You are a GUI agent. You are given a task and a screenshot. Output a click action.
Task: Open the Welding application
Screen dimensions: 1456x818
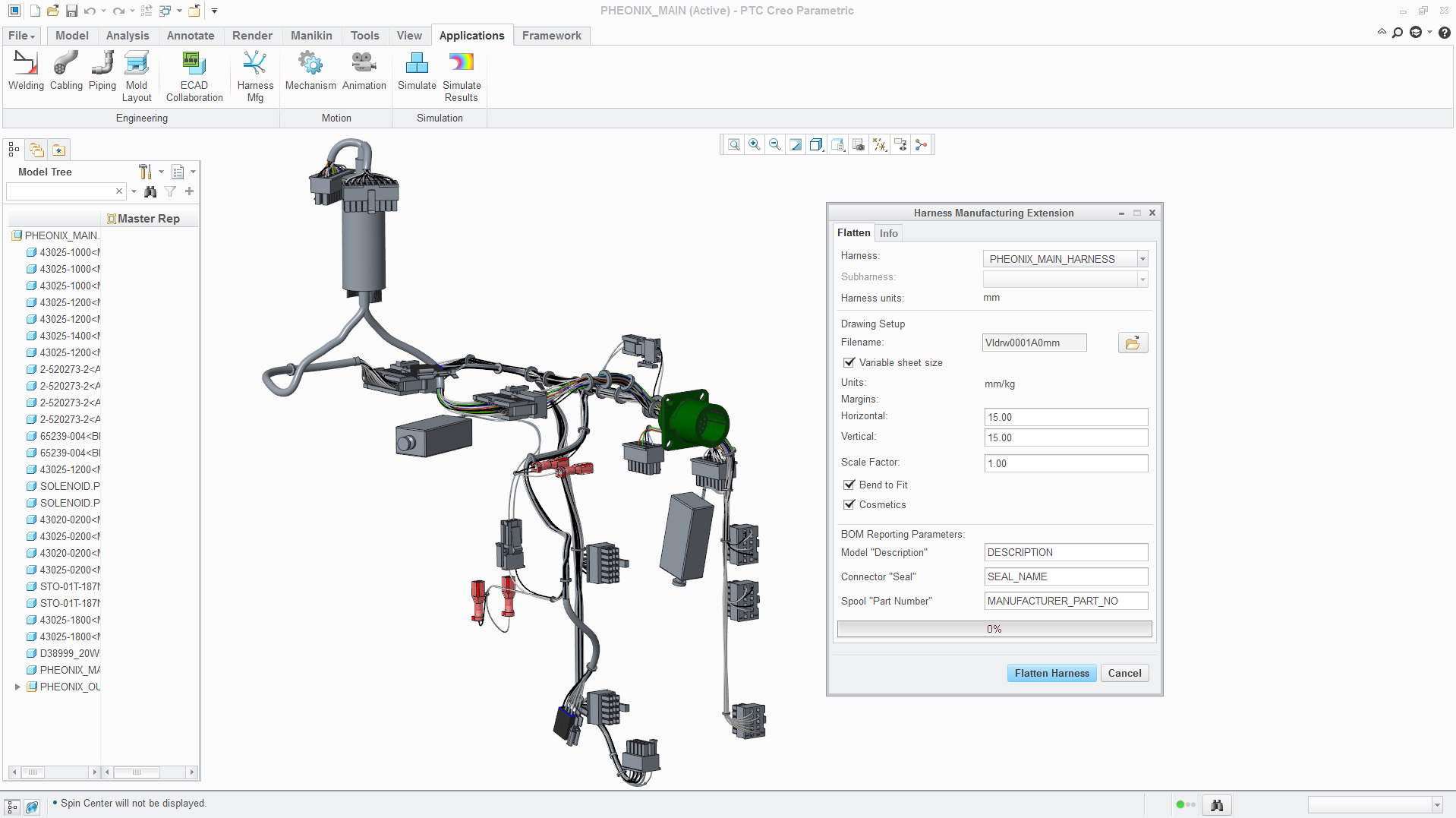pyautogui.click(x=26, y=72)
